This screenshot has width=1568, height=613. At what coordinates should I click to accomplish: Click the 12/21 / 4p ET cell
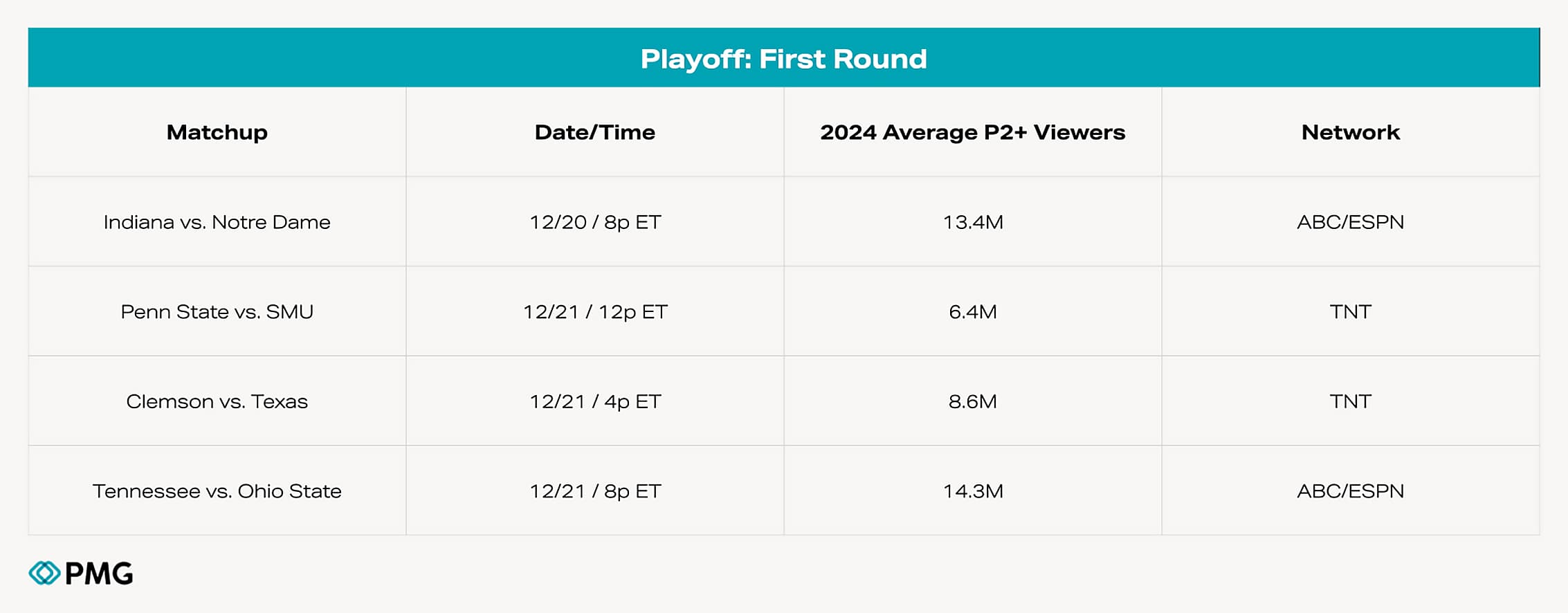point(595,401)
